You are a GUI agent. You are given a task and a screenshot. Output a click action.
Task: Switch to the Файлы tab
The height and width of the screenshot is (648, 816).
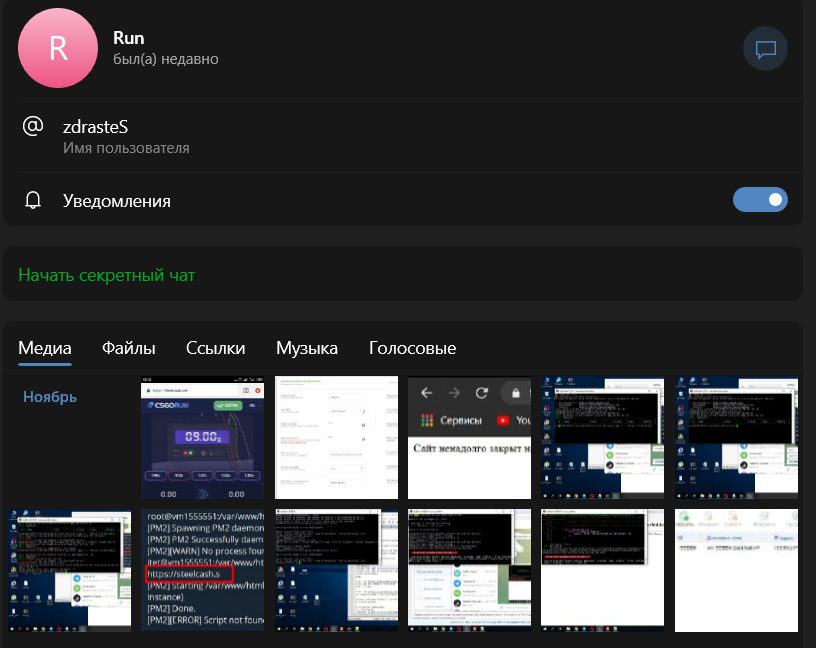tap(129, 348)
